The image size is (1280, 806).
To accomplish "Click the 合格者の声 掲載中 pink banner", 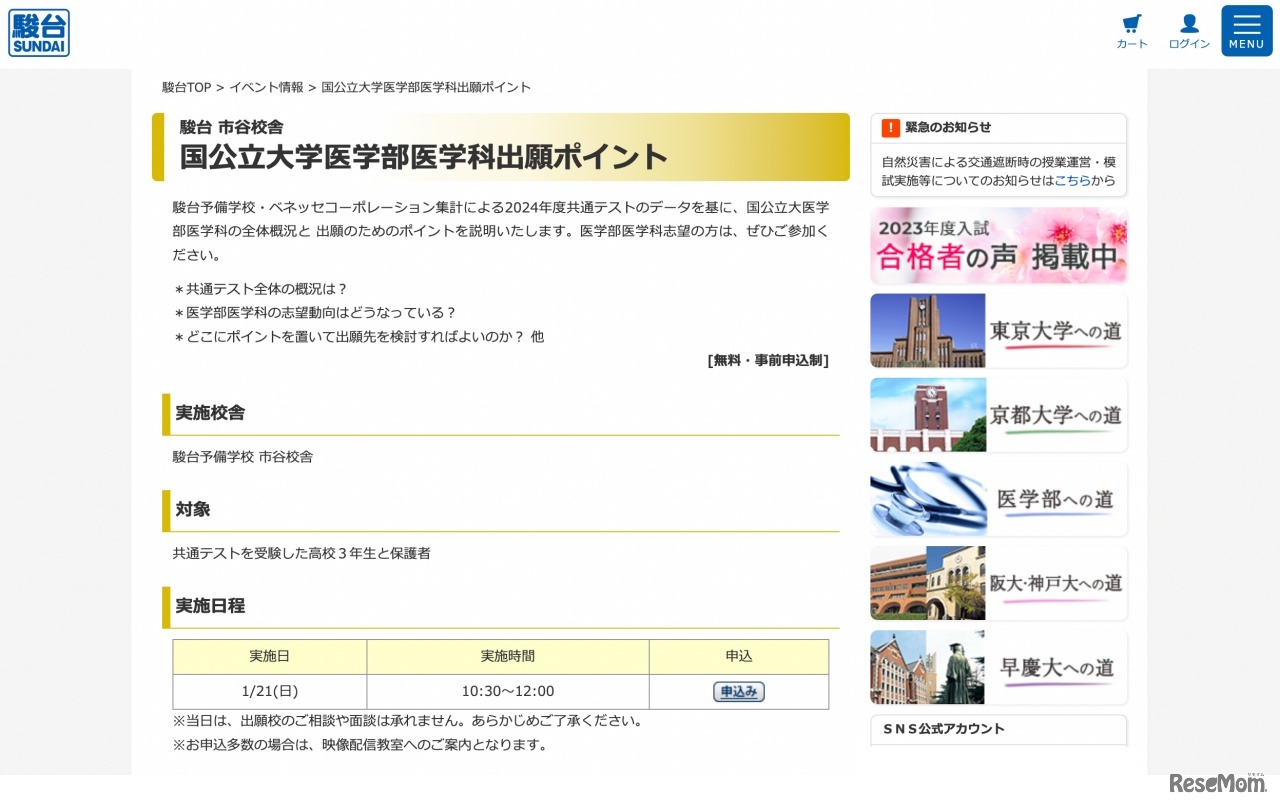I will (997, 245).
